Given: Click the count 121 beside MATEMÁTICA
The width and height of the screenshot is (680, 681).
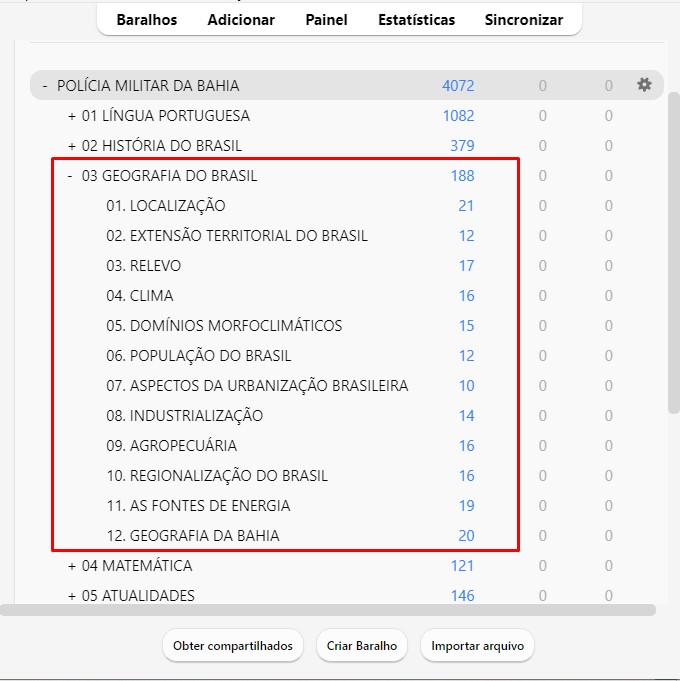Looking at the screenshot, I should coord(462,566).
